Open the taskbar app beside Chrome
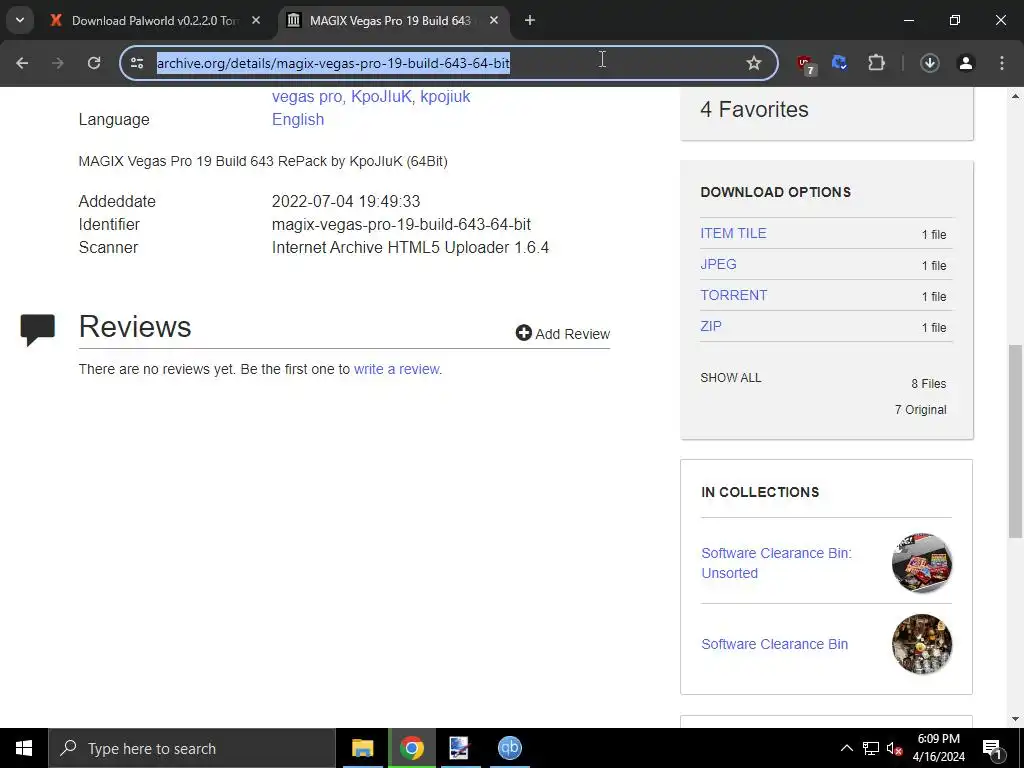1024x768 pixels. [460, 748]
